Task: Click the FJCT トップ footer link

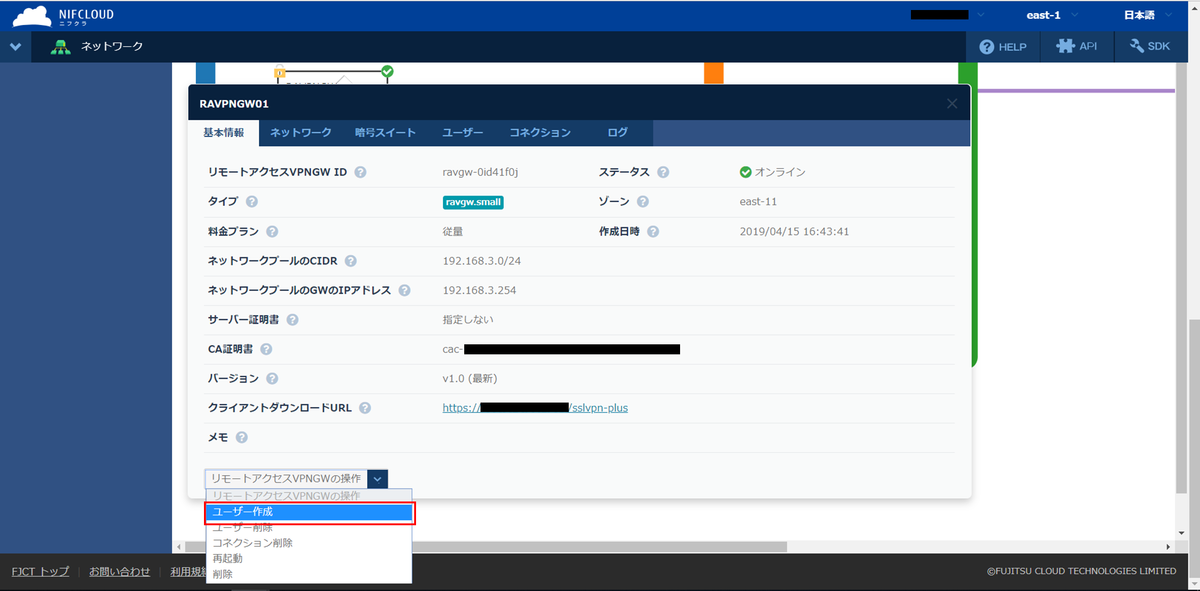Action: point(40,571)
